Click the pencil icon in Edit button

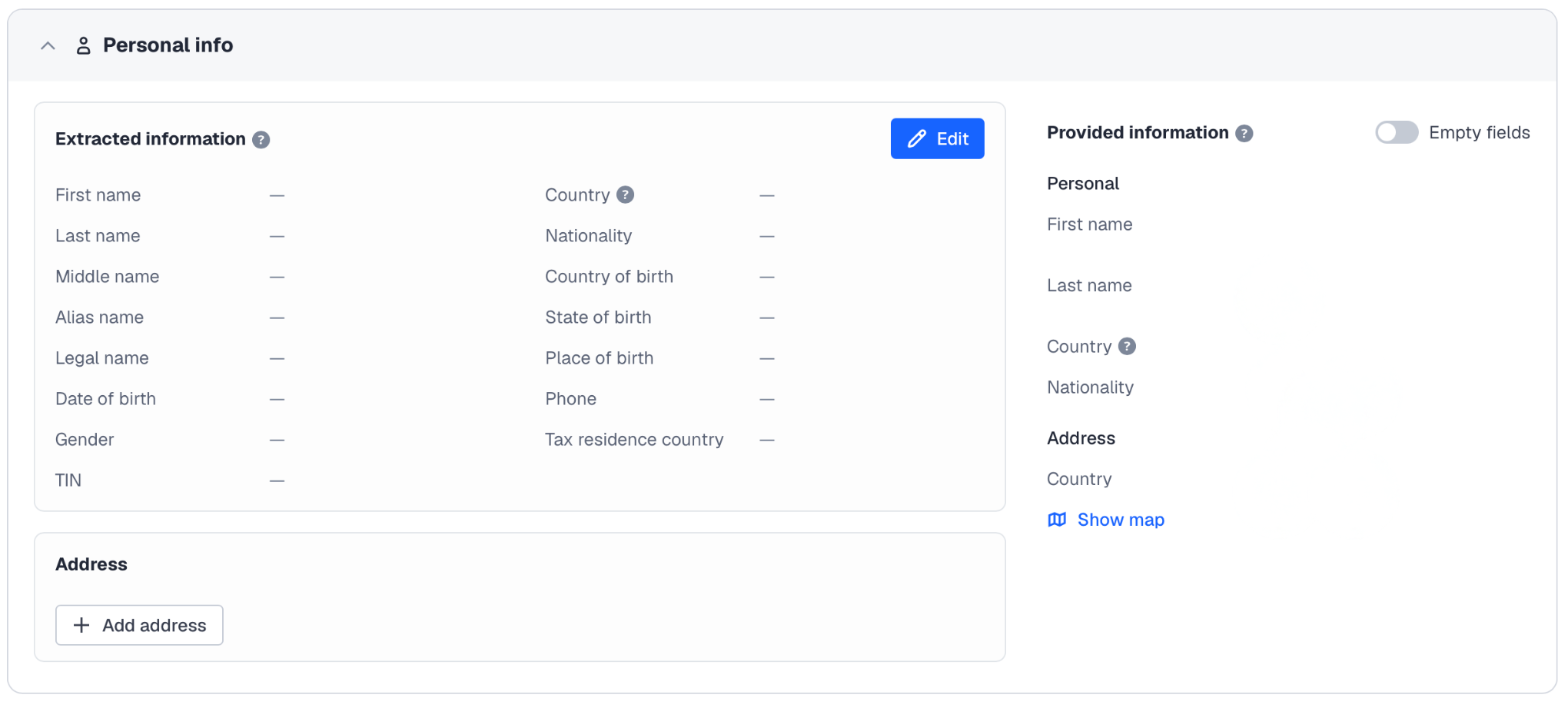pos(917,139)
